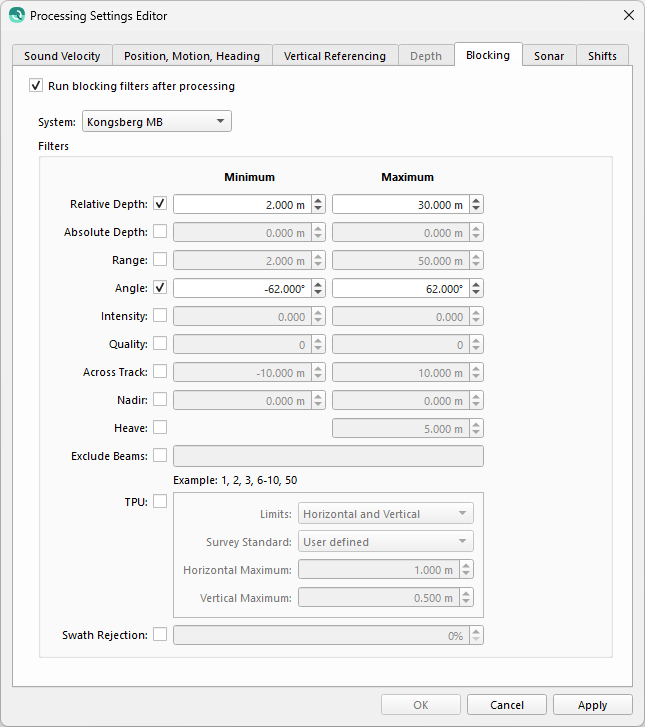Enable the Absolute Depth filter checkbox
Viewport: 645px width, 727px height.
[x=160, y=232]
